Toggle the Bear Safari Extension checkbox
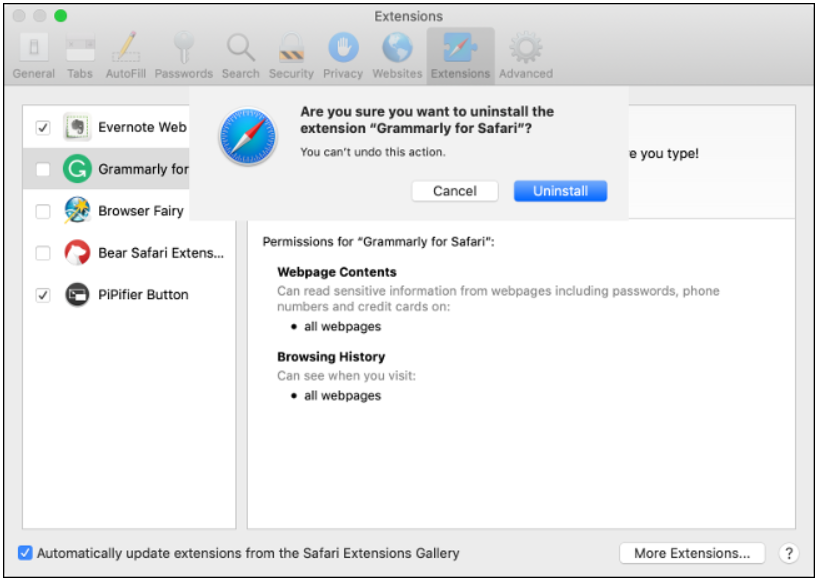This screenshot has width=817, height=580. pyautogui.click(x=43, y=254)
